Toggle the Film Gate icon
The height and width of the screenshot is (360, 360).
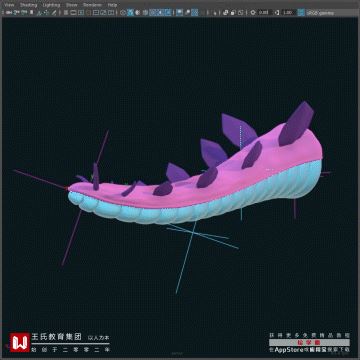coord(73,13)
